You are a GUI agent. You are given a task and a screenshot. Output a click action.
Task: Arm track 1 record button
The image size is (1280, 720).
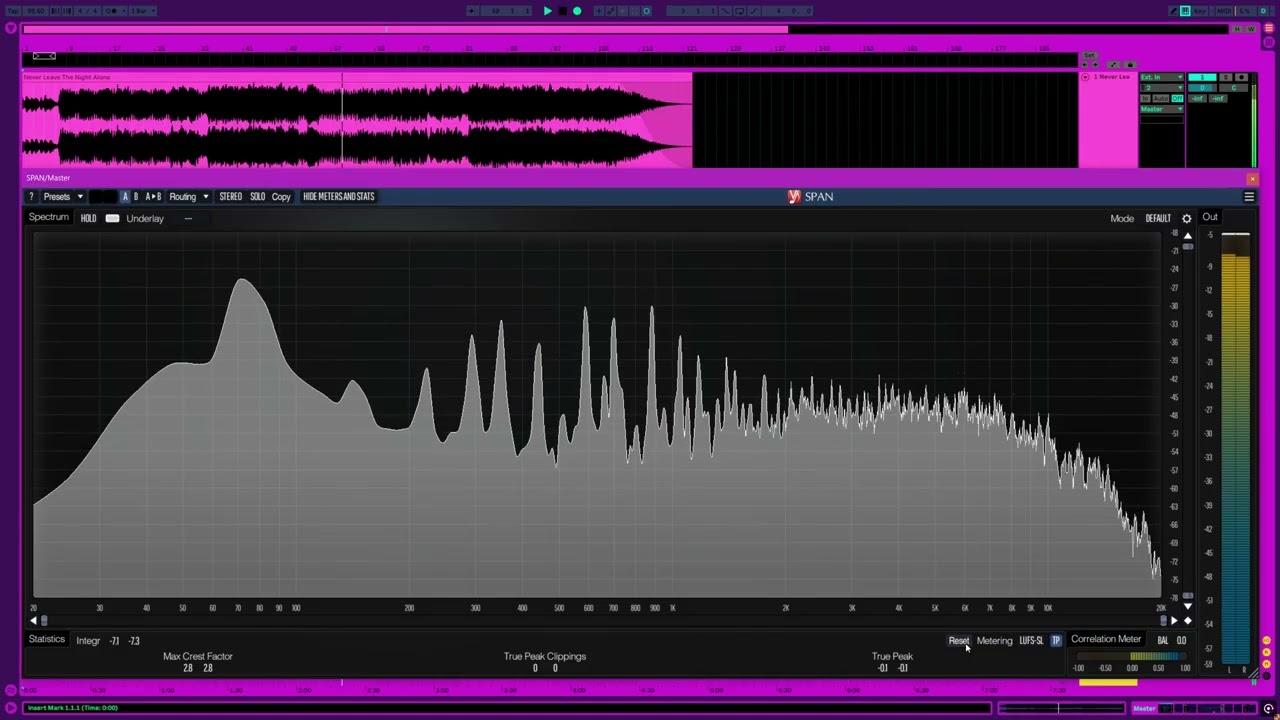pos(1241,77)
